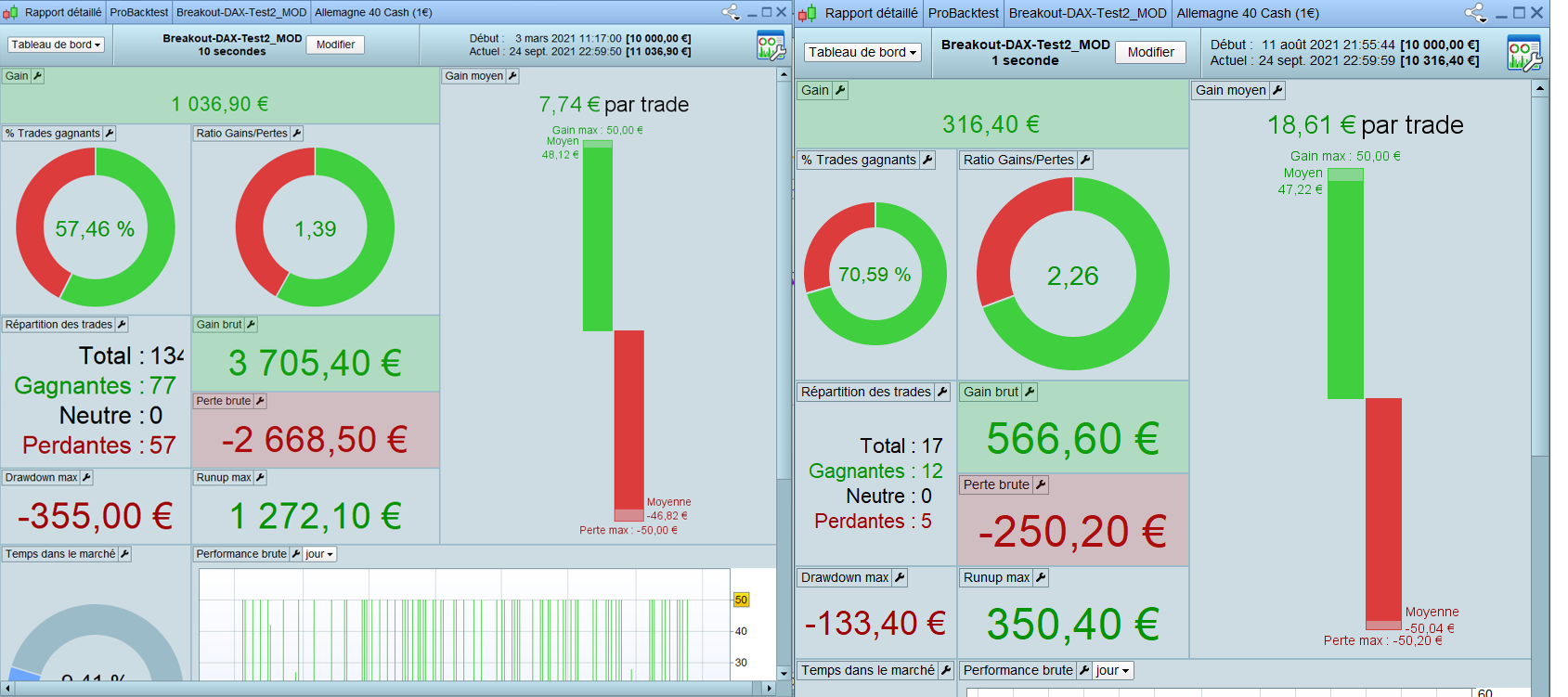Image resolution: width=1568 pixels, height=697 pixels.
Task: Click Ratio Gains/Pertes wrench in 1 seconde report
Action: pos(1085,160)
